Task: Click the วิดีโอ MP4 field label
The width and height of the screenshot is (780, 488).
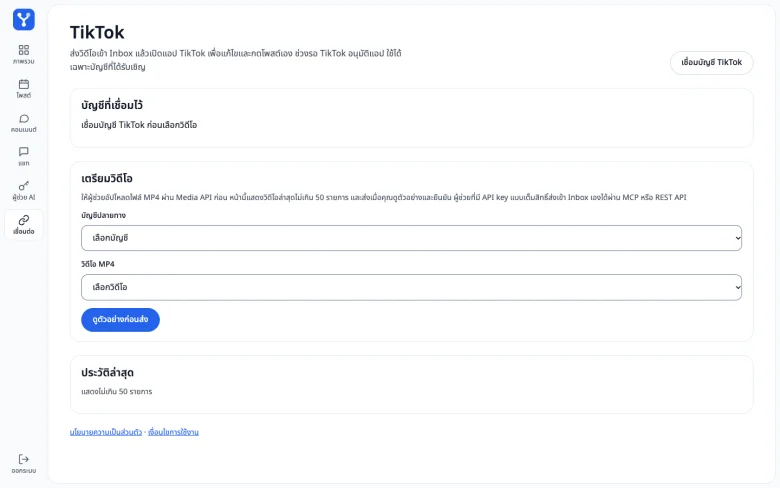Action: 98,264
